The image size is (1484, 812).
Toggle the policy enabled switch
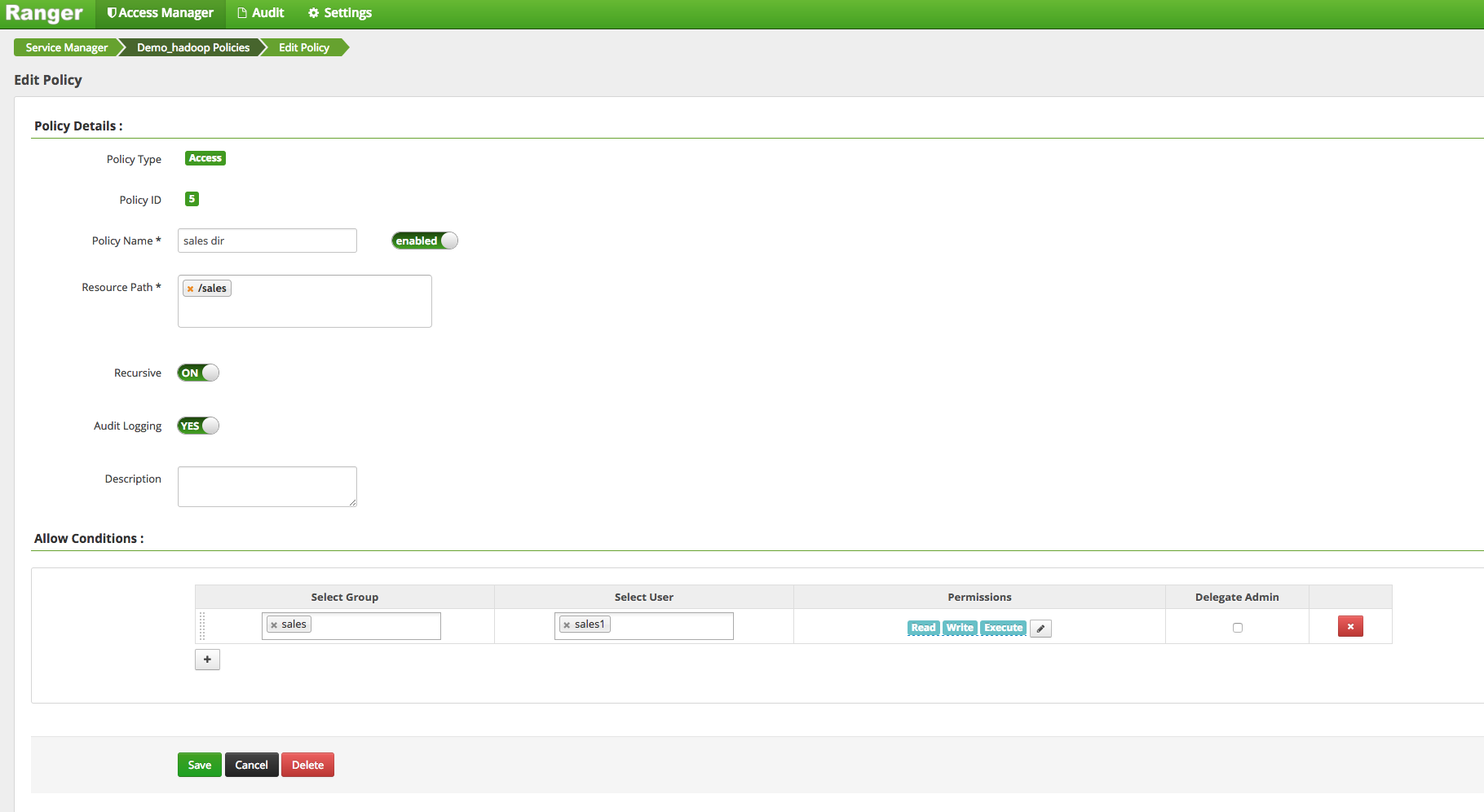(423, 240)
